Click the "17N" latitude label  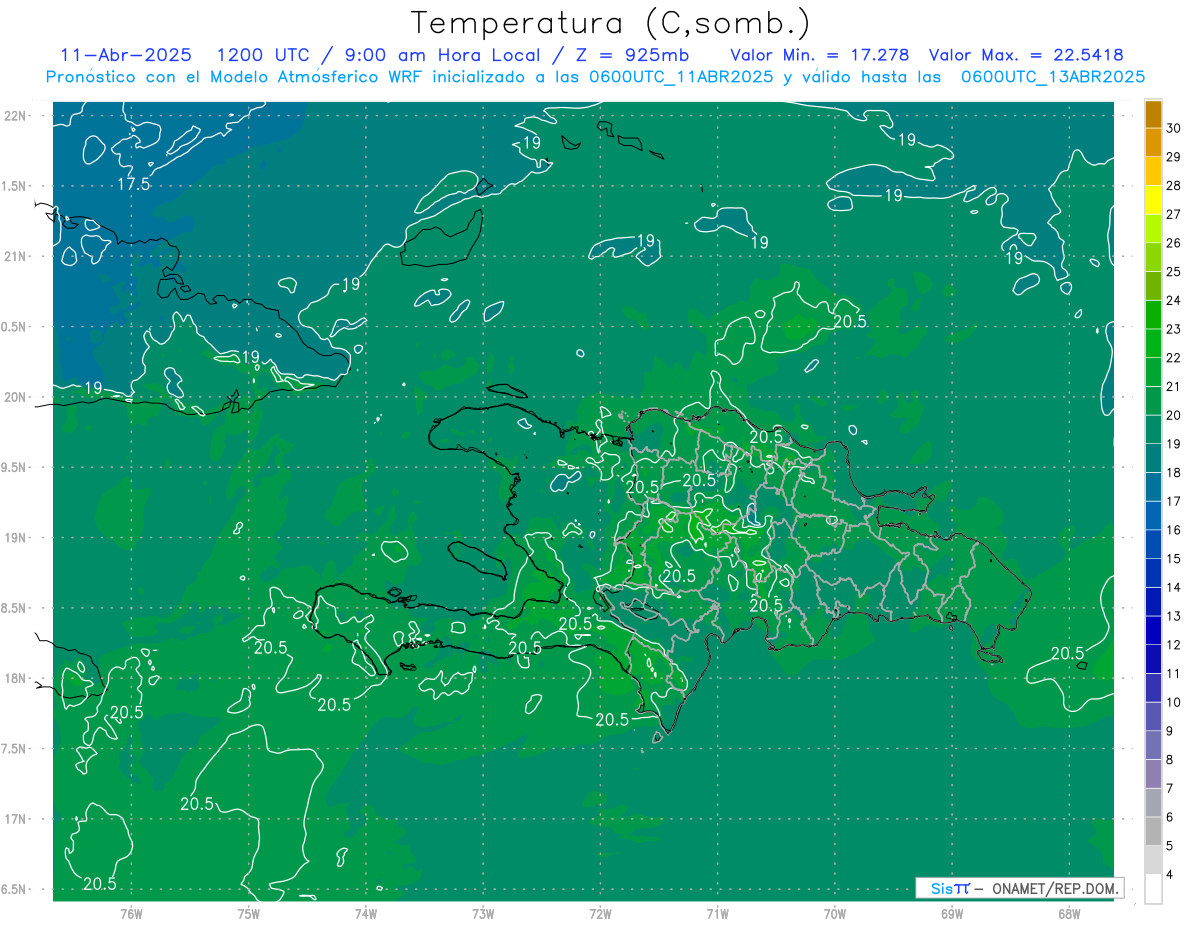17,819
